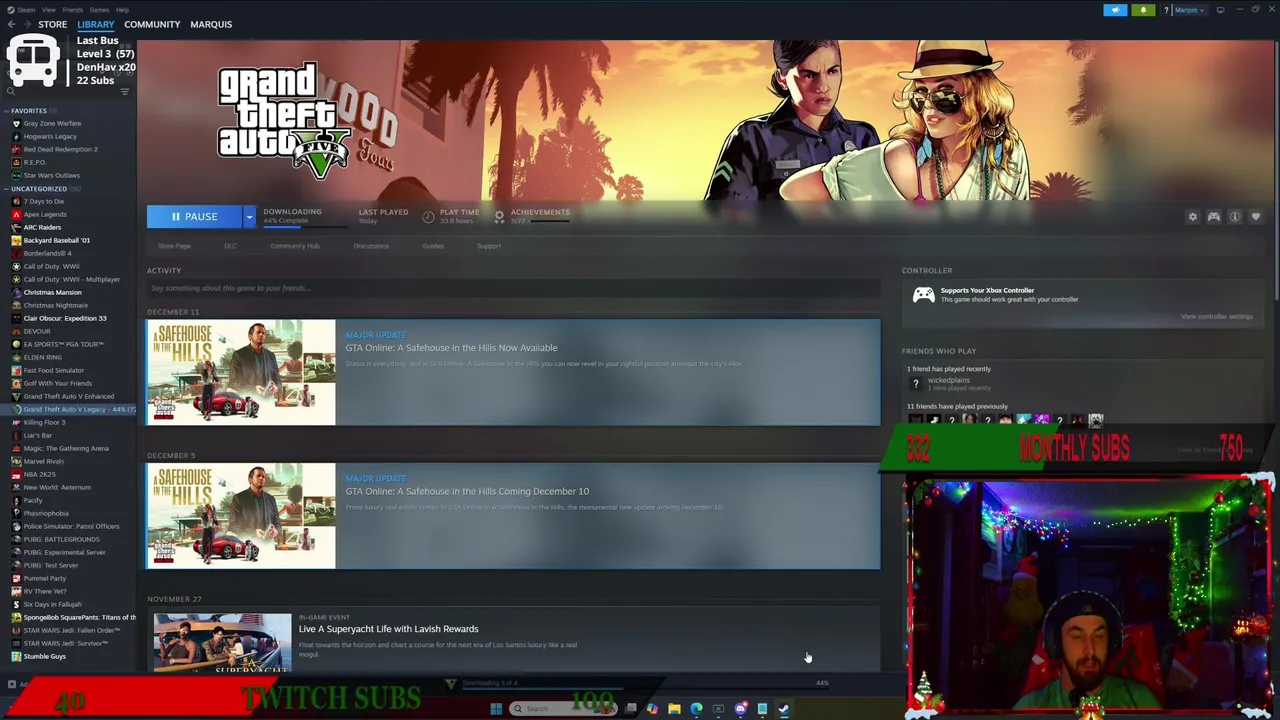Click the Play Time clock icon

pyautogui.click(x=428, y=216)
